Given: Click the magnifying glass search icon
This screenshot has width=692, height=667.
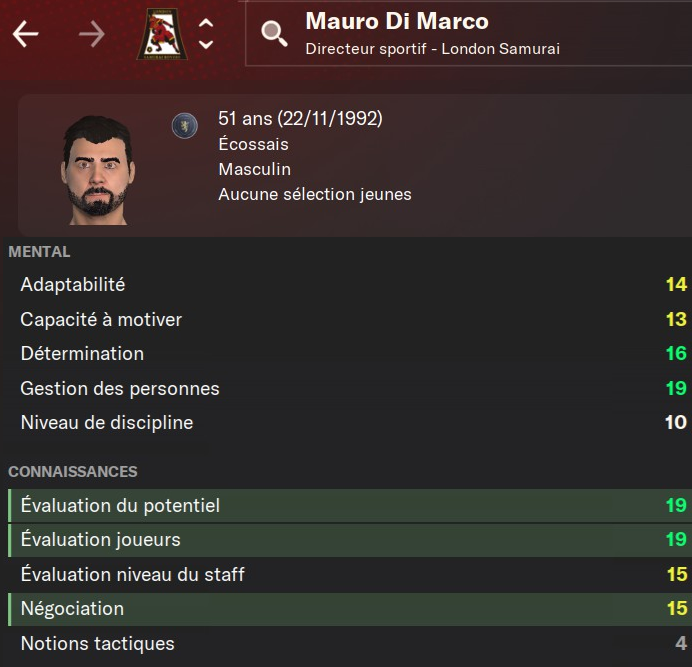Looking at the screenshot, I should 273,34.
